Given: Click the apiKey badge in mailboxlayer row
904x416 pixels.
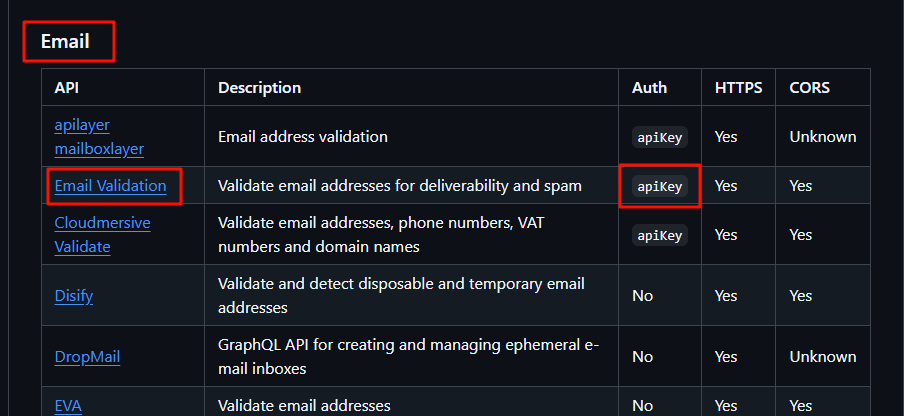Looking at the screenshot, I should 660,137.
